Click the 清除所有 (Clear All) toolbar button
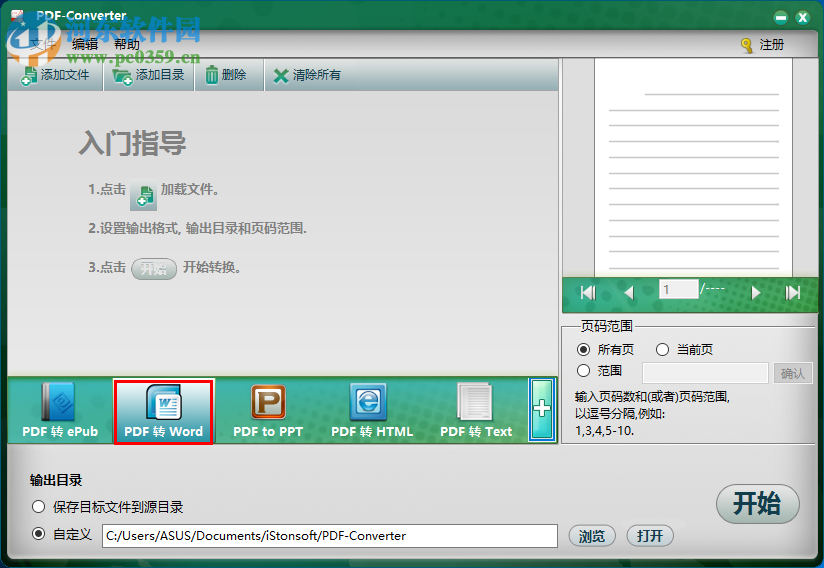 pyautogui.click(x=307, y=75)
